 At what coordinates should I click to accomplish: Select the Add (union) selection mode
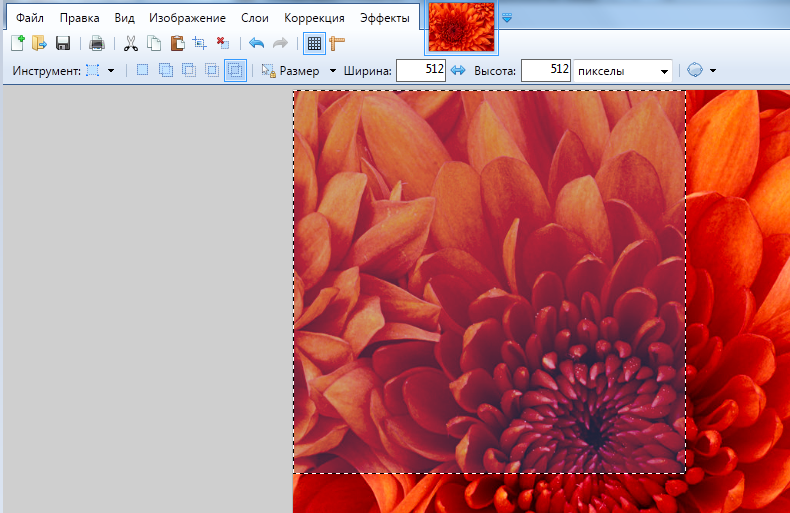[x=166, y=70]
